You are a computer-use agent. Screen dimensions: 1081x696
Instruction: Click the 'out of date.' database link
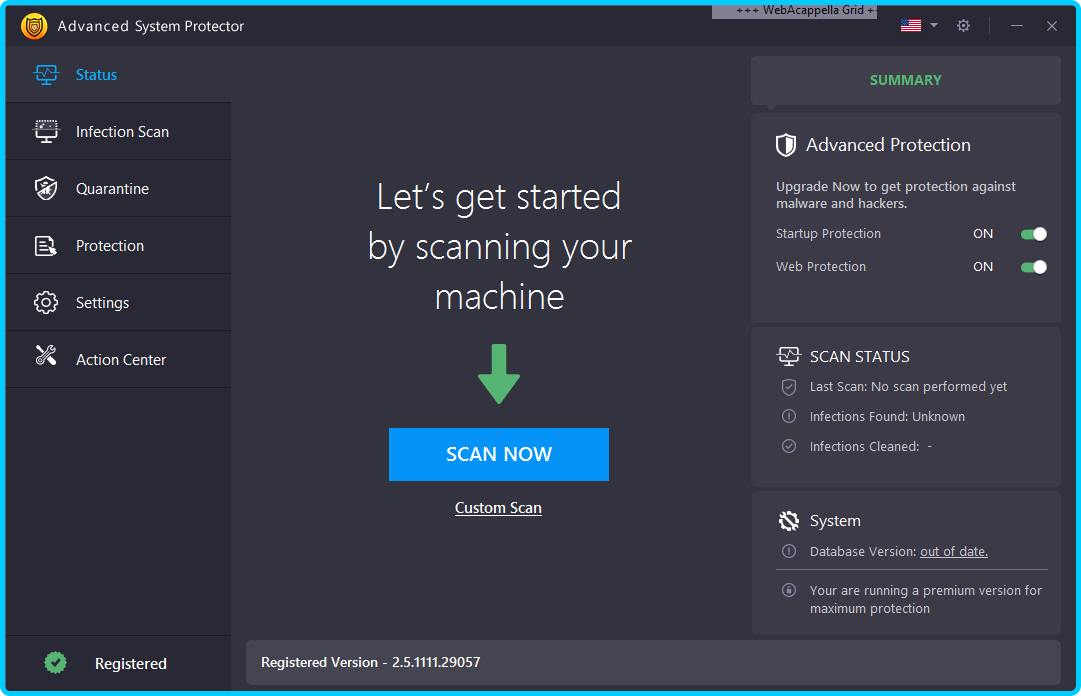pos(953,551)
